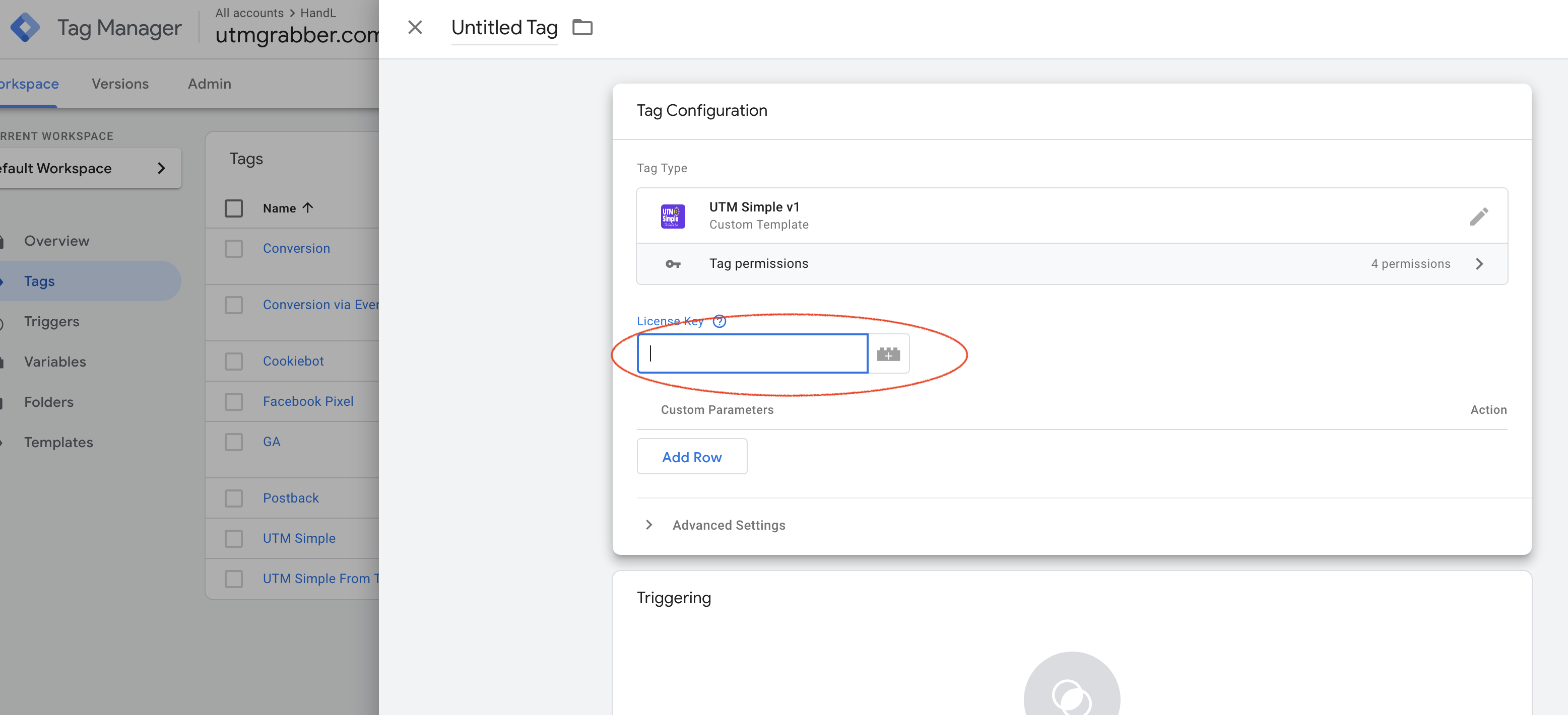Click the License Key help question icon
1568x715 pixels.
click(719, 321)
